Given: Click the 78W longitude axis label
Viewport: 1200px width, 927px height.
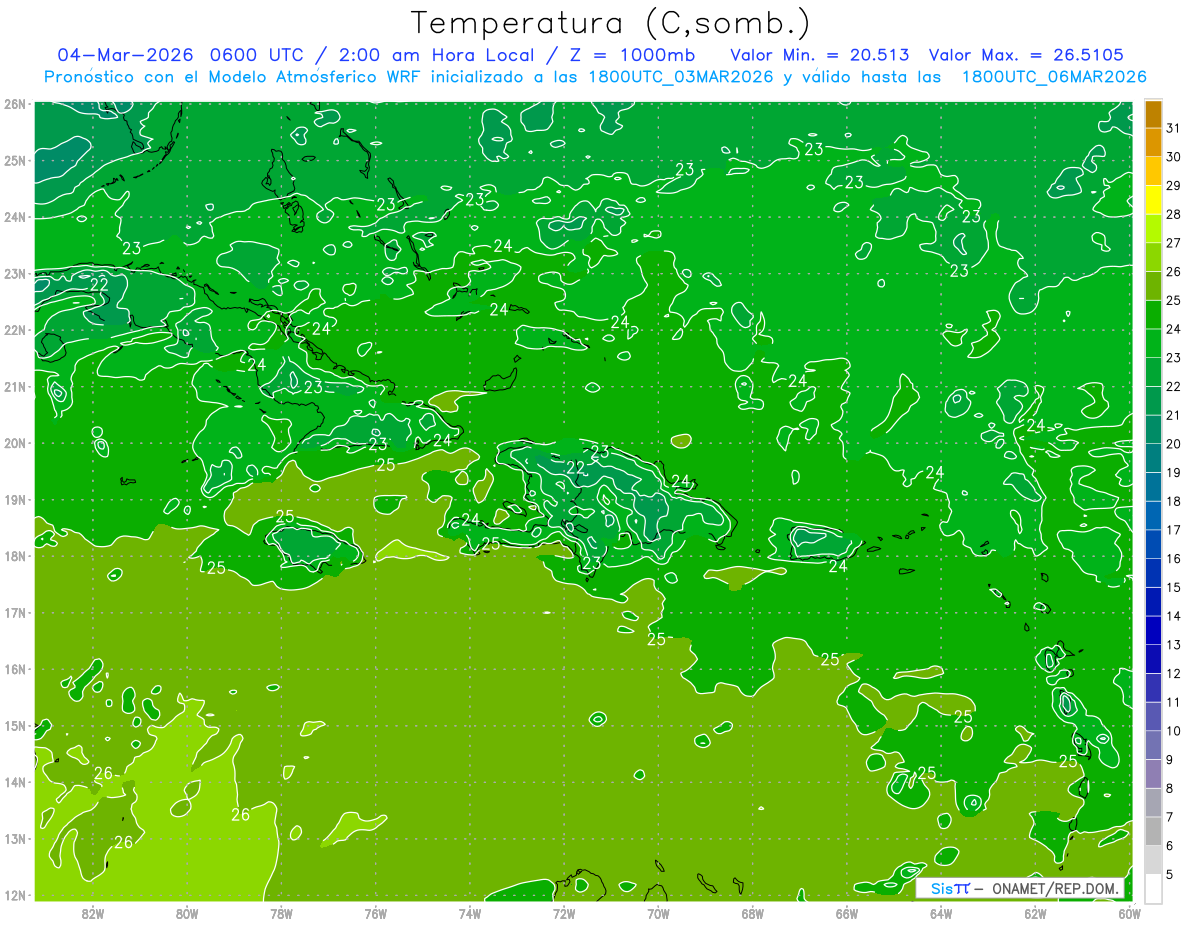Looking at the screenshot, I should 281,913.
